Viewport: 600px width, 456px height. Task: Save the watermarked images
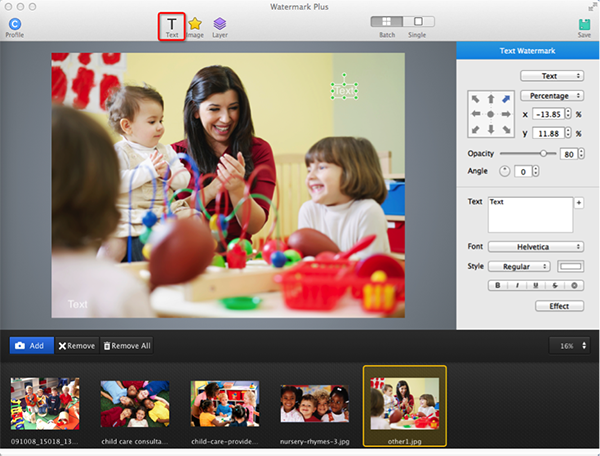(x=583, y=24)
